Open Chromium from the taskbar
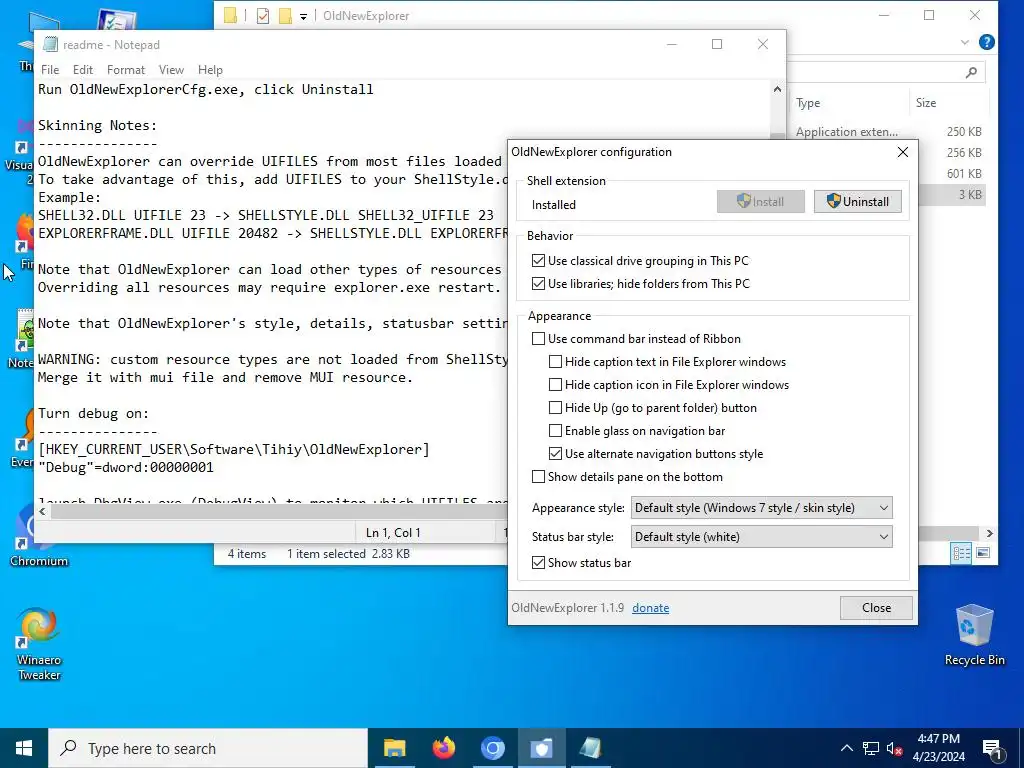1024x768 pixels. tap(492, 748)
